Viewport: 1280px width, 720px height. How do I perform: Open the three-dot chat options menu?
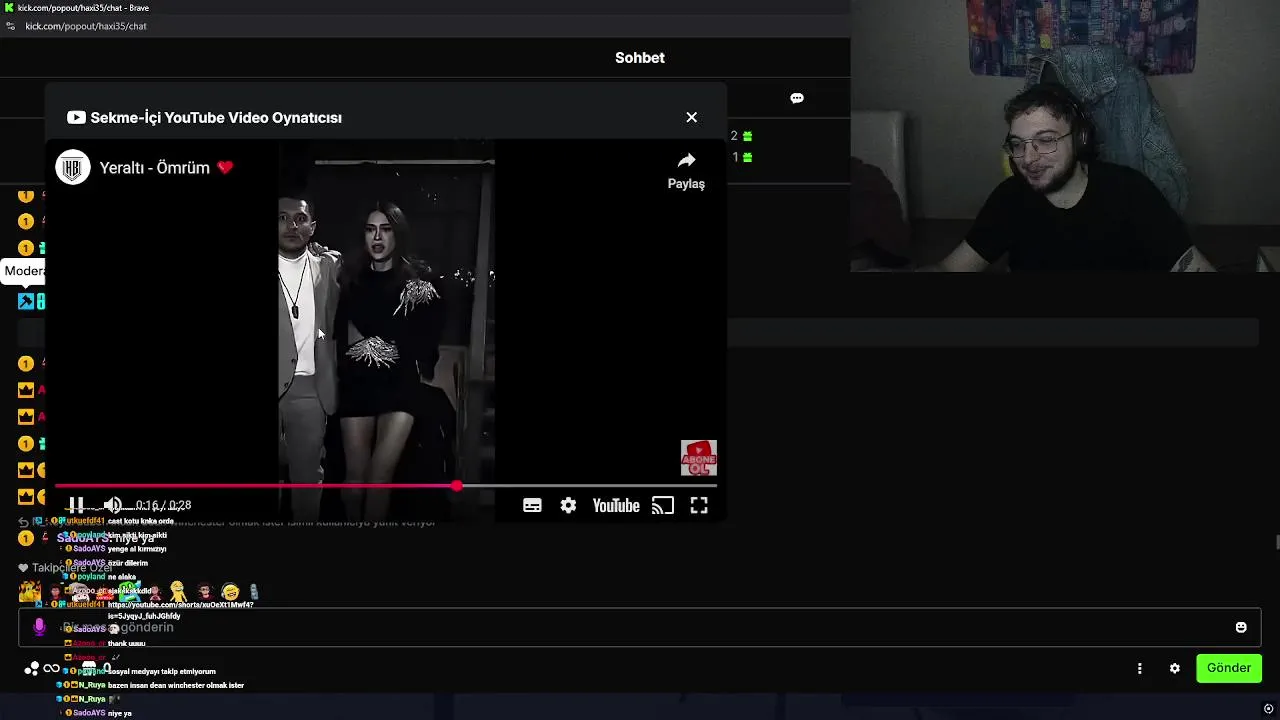pyautogui.click(x=1139, y=668)
